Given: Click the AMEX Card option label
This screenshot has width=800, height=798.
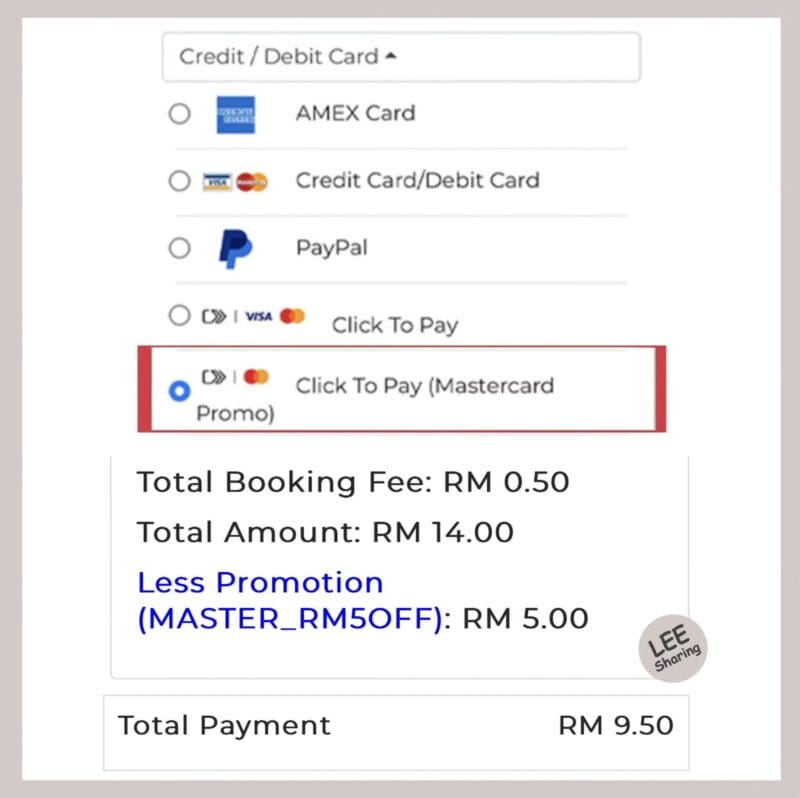Looking at the screenshot, I should coord(356,113).
